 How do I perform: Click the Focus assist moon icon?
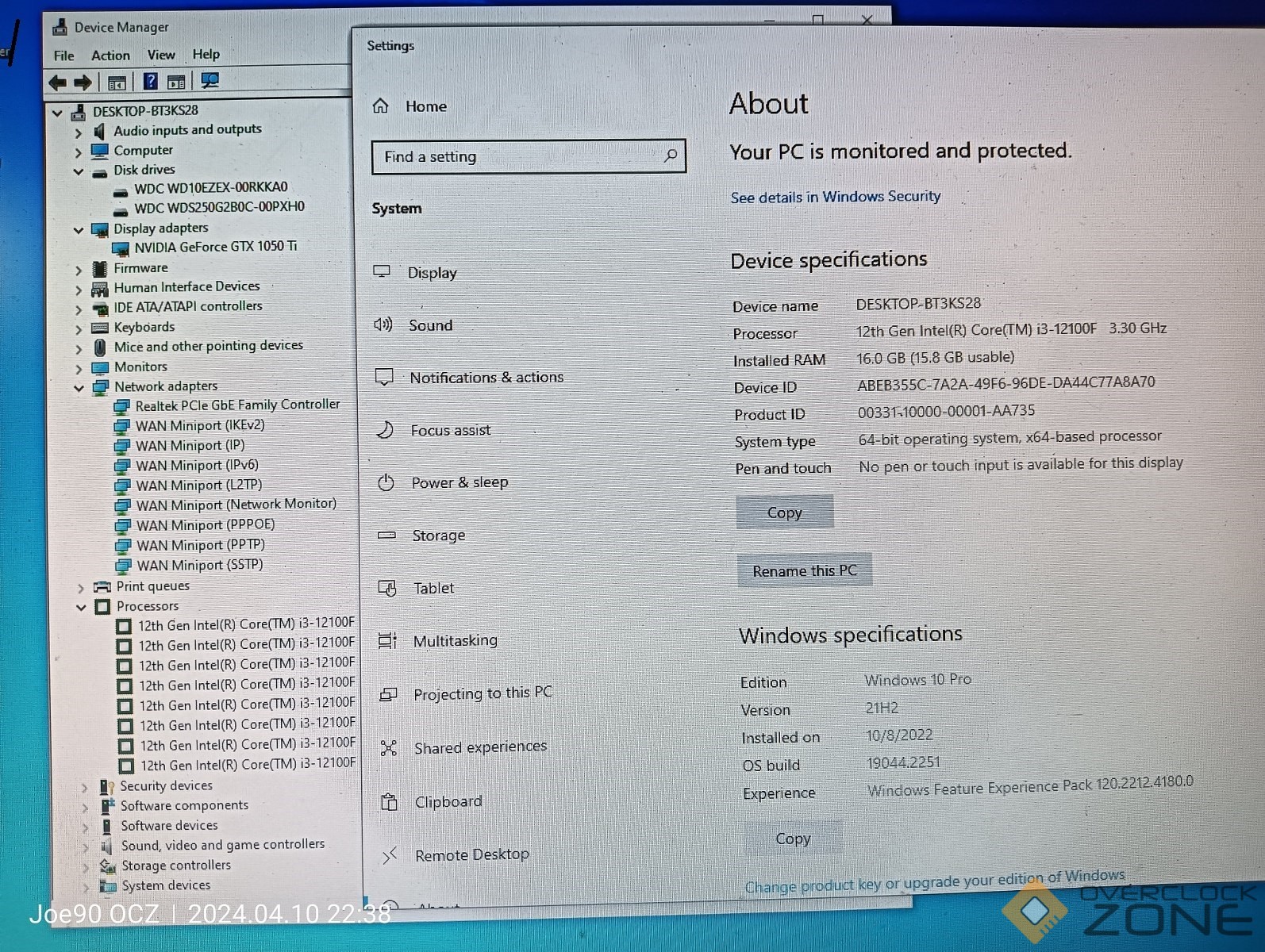[x=385, y=429]
